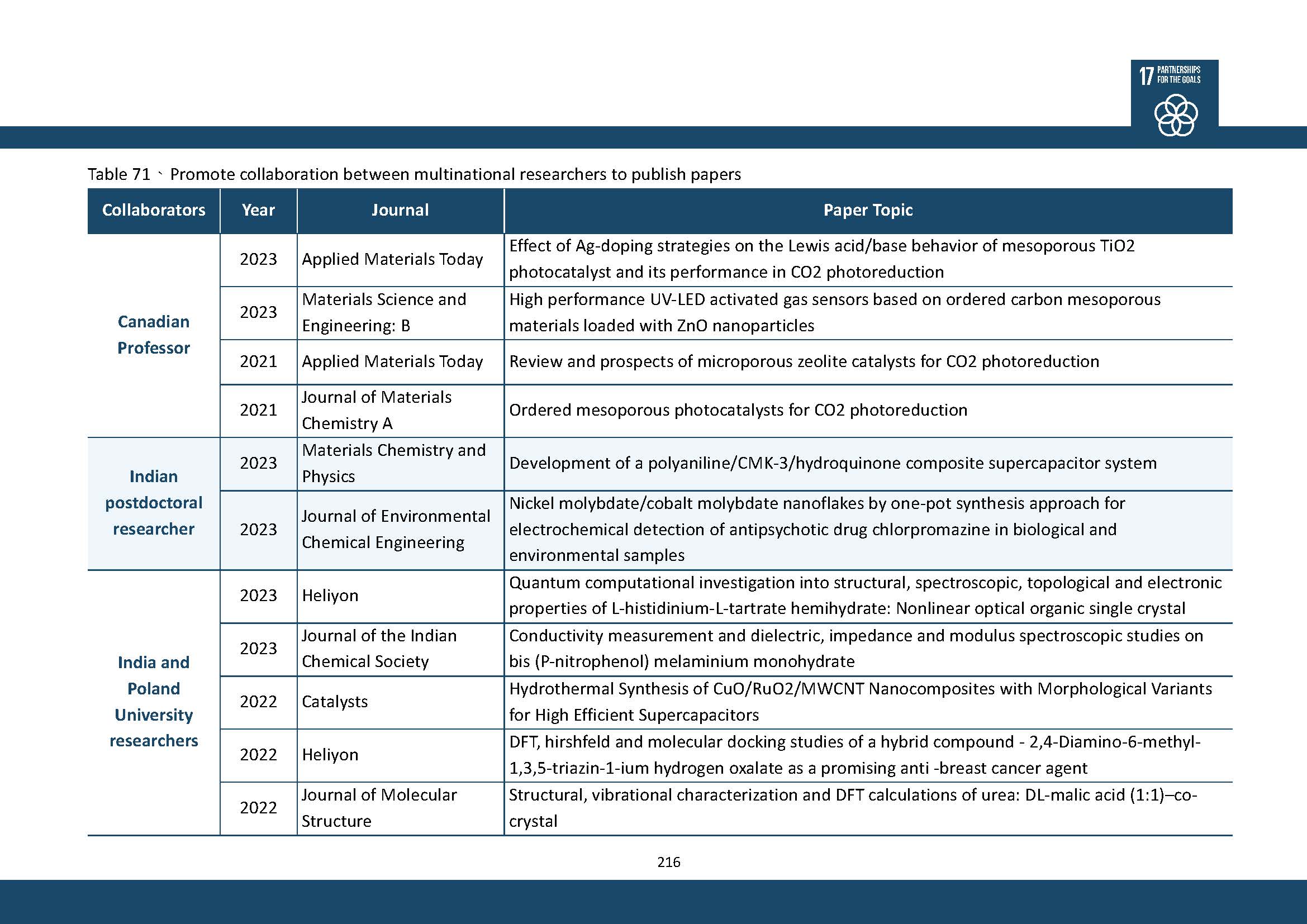Click 'Journal of Environmental Chemical Engineering' cell
1307x924 pixels.
pyautogui.click(x=400, y=530)
